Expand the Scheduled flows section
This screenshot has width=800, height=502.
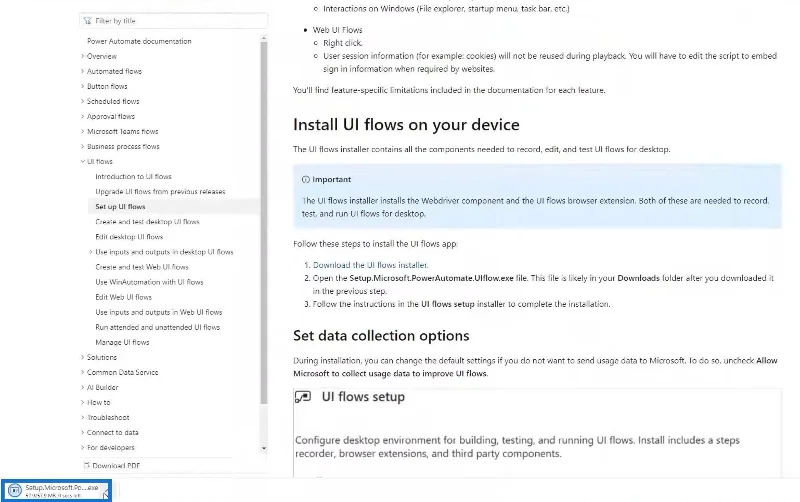[113, 102]
